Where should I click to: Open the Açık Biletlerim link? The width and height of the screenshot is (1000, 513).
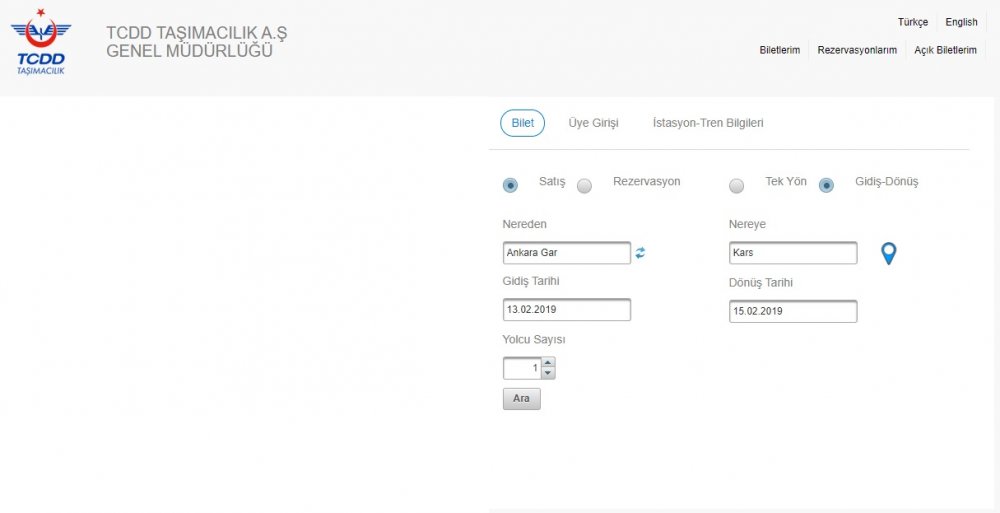click(945, 50)
